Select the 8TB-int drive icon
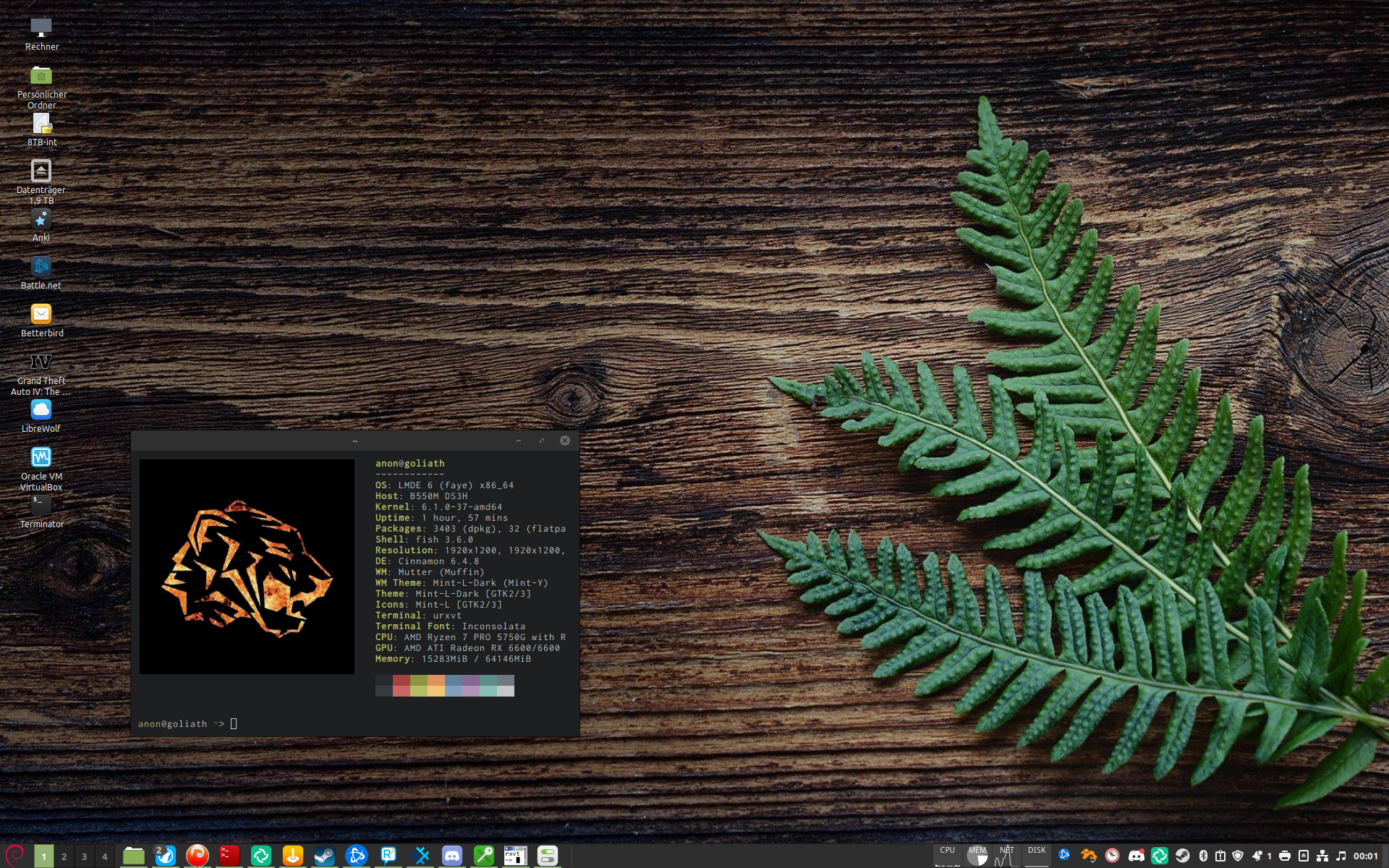Image resolution: width=1389 pixels, height=868 pixels. point(41,130)
